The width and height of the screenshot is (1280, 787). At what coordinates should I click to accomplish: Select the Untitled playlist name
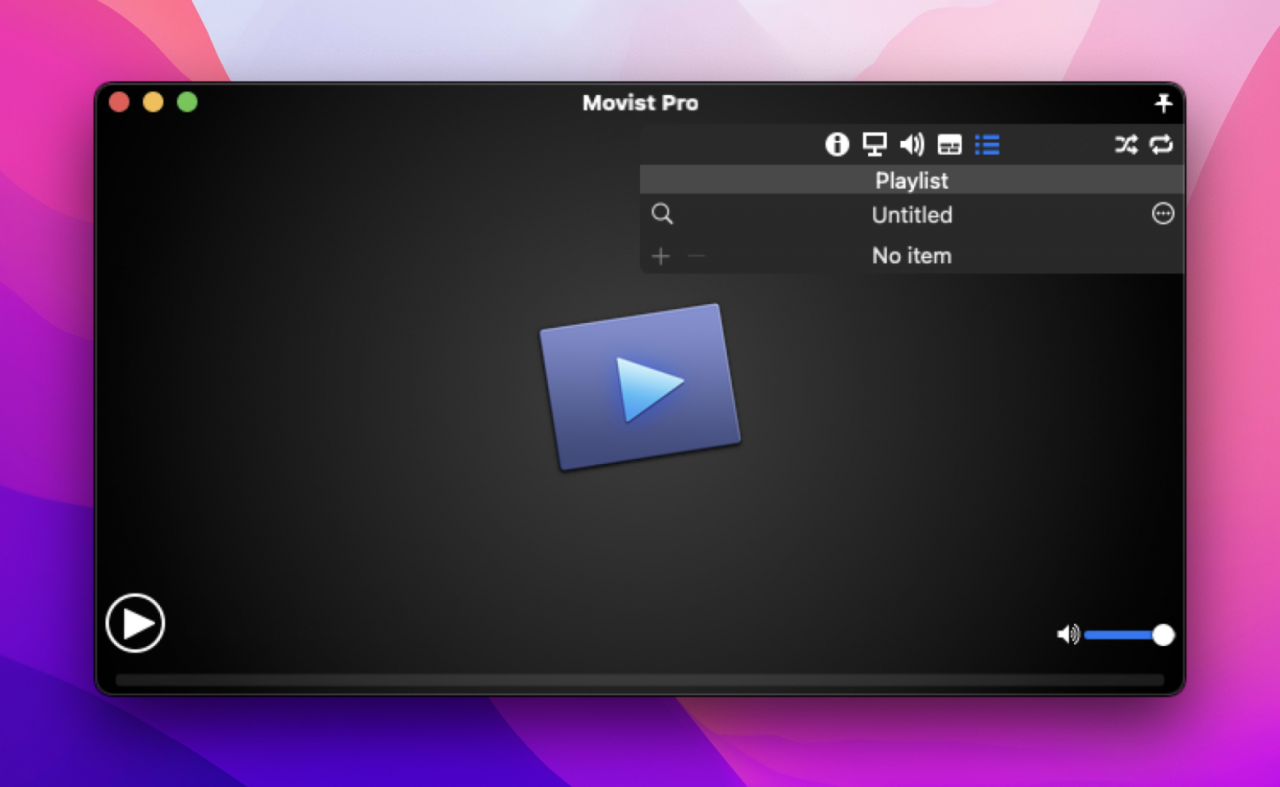coord(912,215)
